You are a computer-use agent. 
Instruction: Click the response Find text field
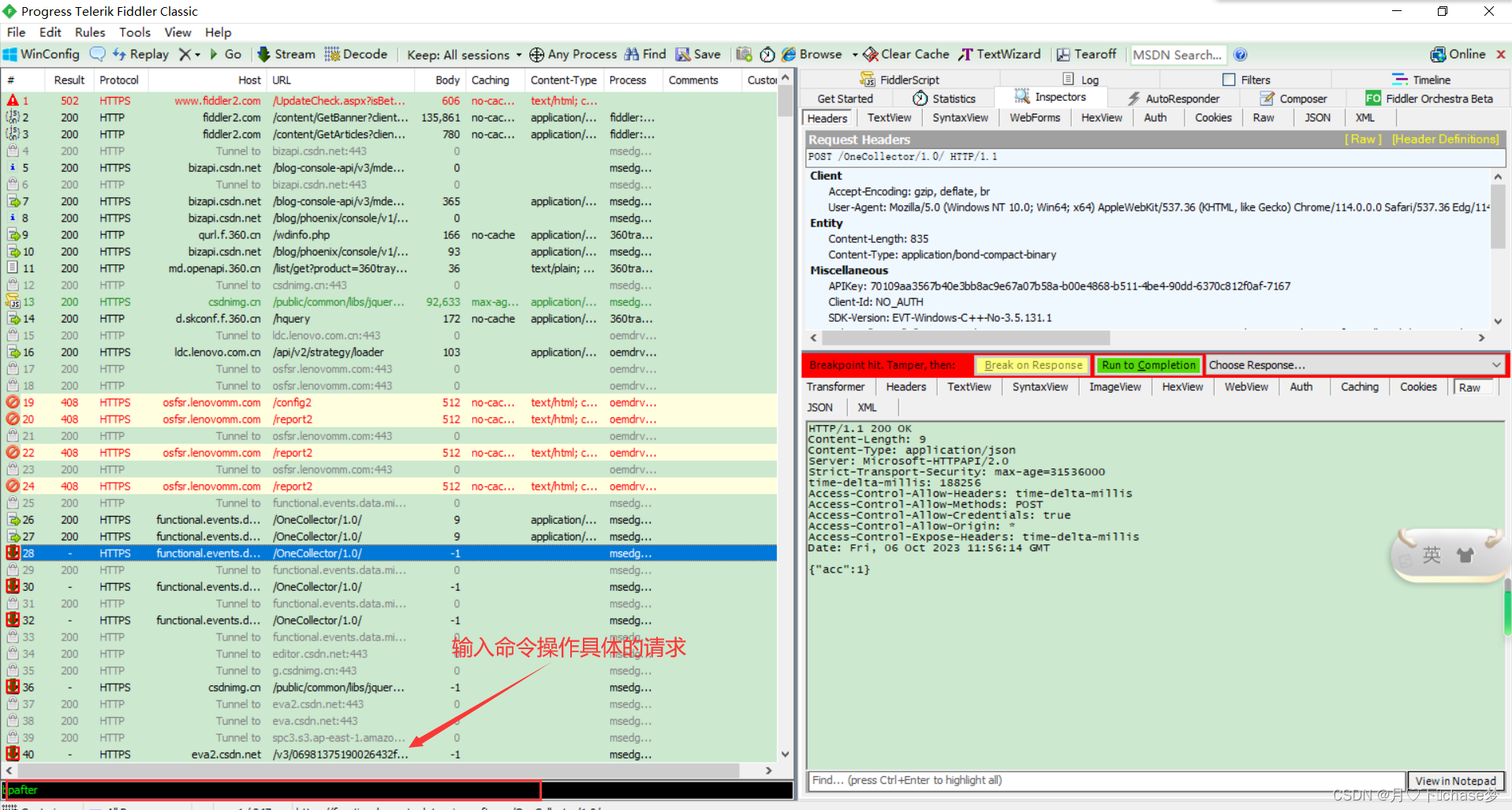point(1106,781)
